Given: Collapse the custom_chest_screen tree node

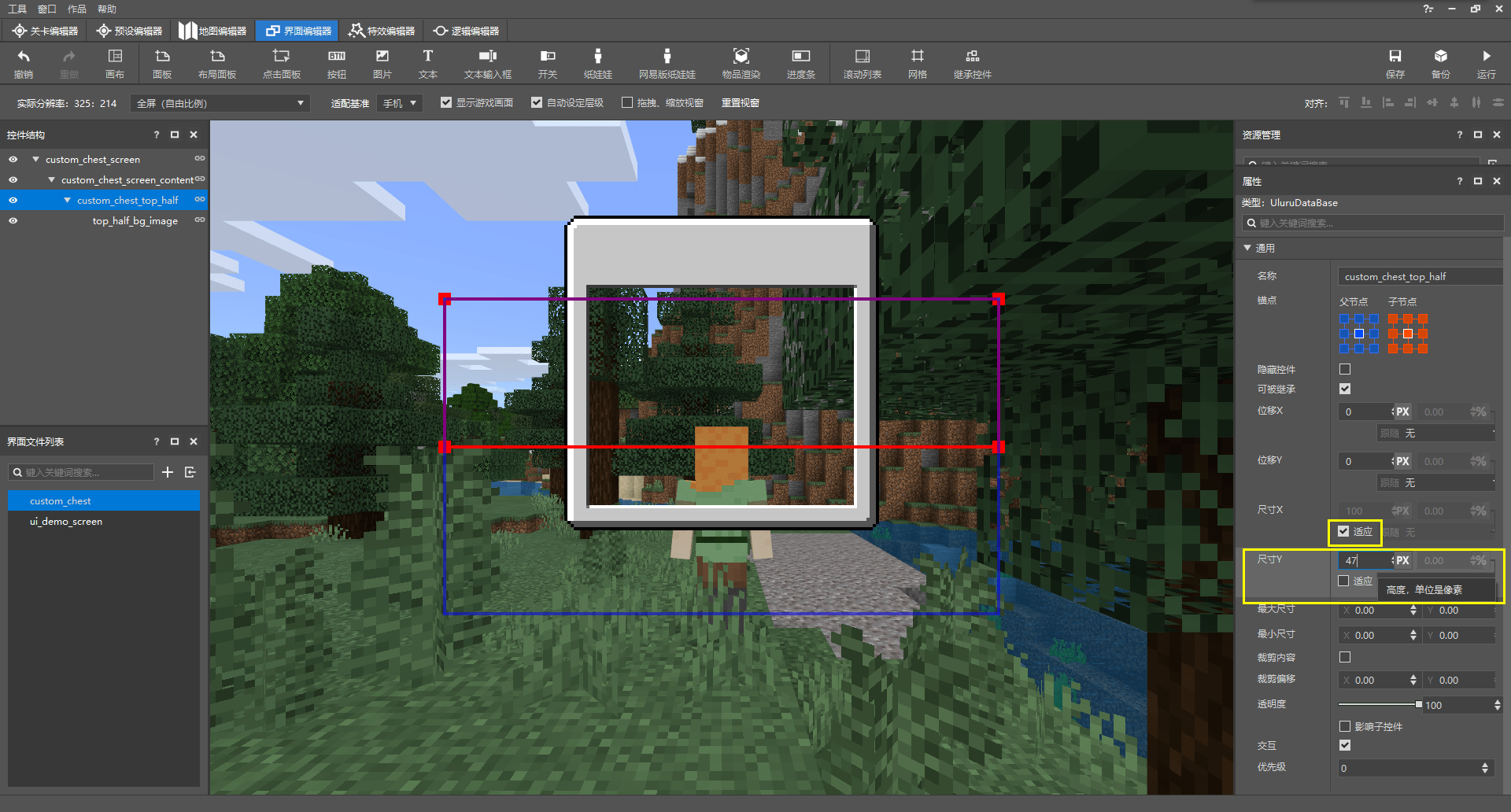Looking at the screenshot, I should 35,159.
